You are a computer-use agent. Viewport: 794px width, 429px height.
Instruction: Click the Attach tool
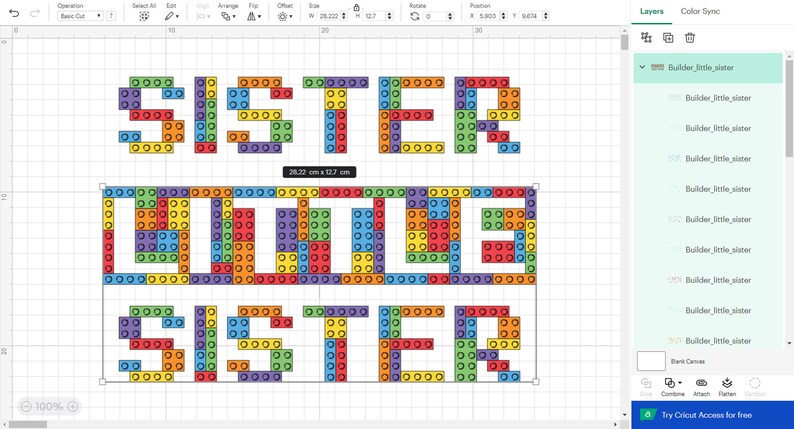click(701, 387)
